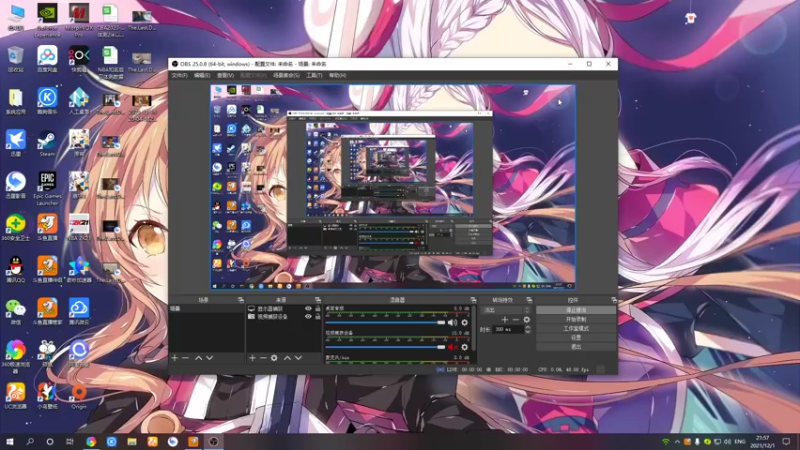Open source properties gear in Sources panel
Screen dimensions: 800x450
coord(274,358)
